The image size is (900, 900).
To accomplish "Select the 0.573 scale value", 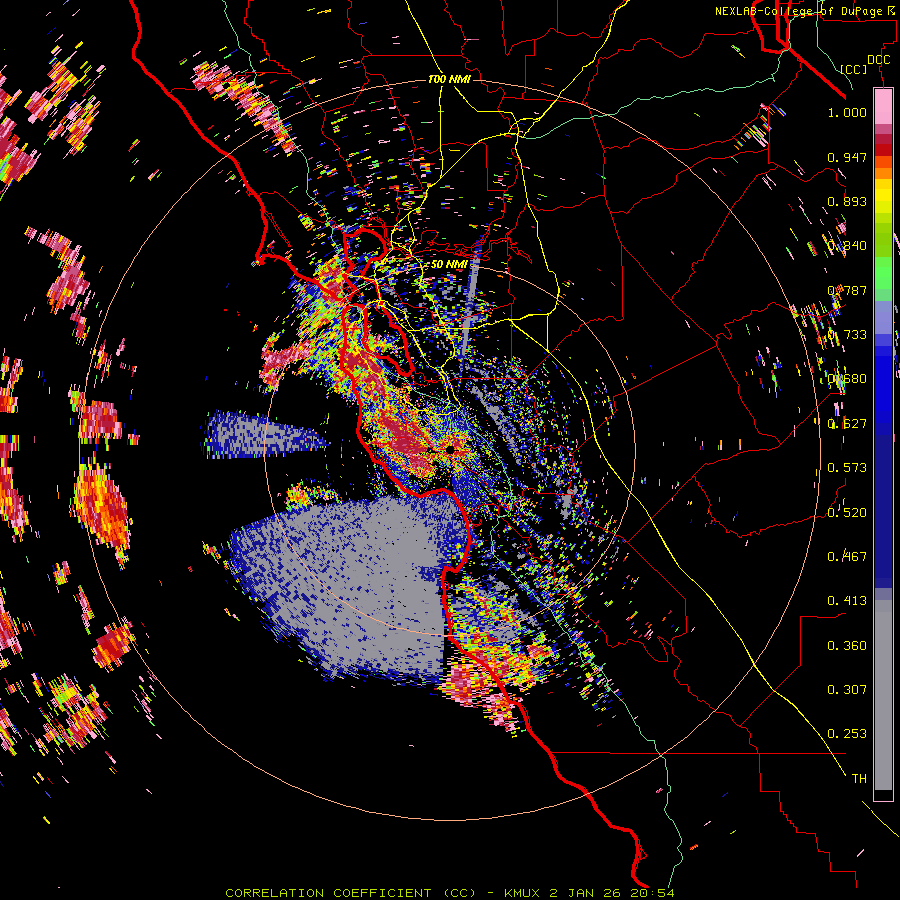I will click(847, 468).
